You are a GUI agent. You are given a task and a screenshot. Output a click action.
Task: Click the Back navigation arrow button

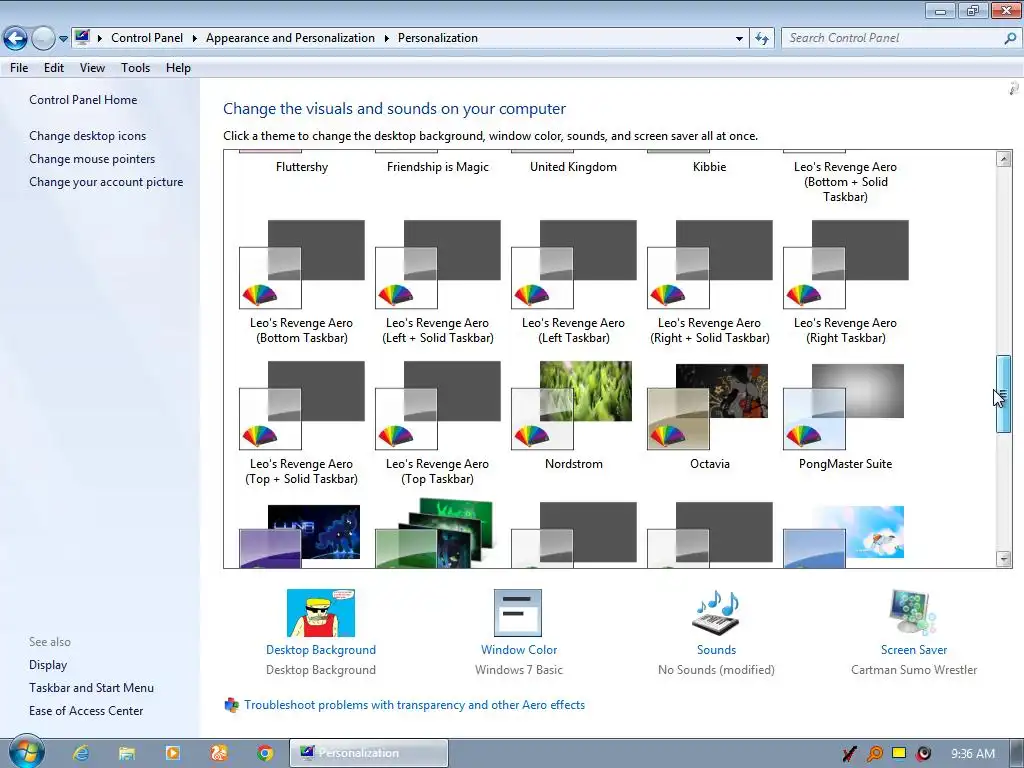pyautogui.click(x=16, y=39)
